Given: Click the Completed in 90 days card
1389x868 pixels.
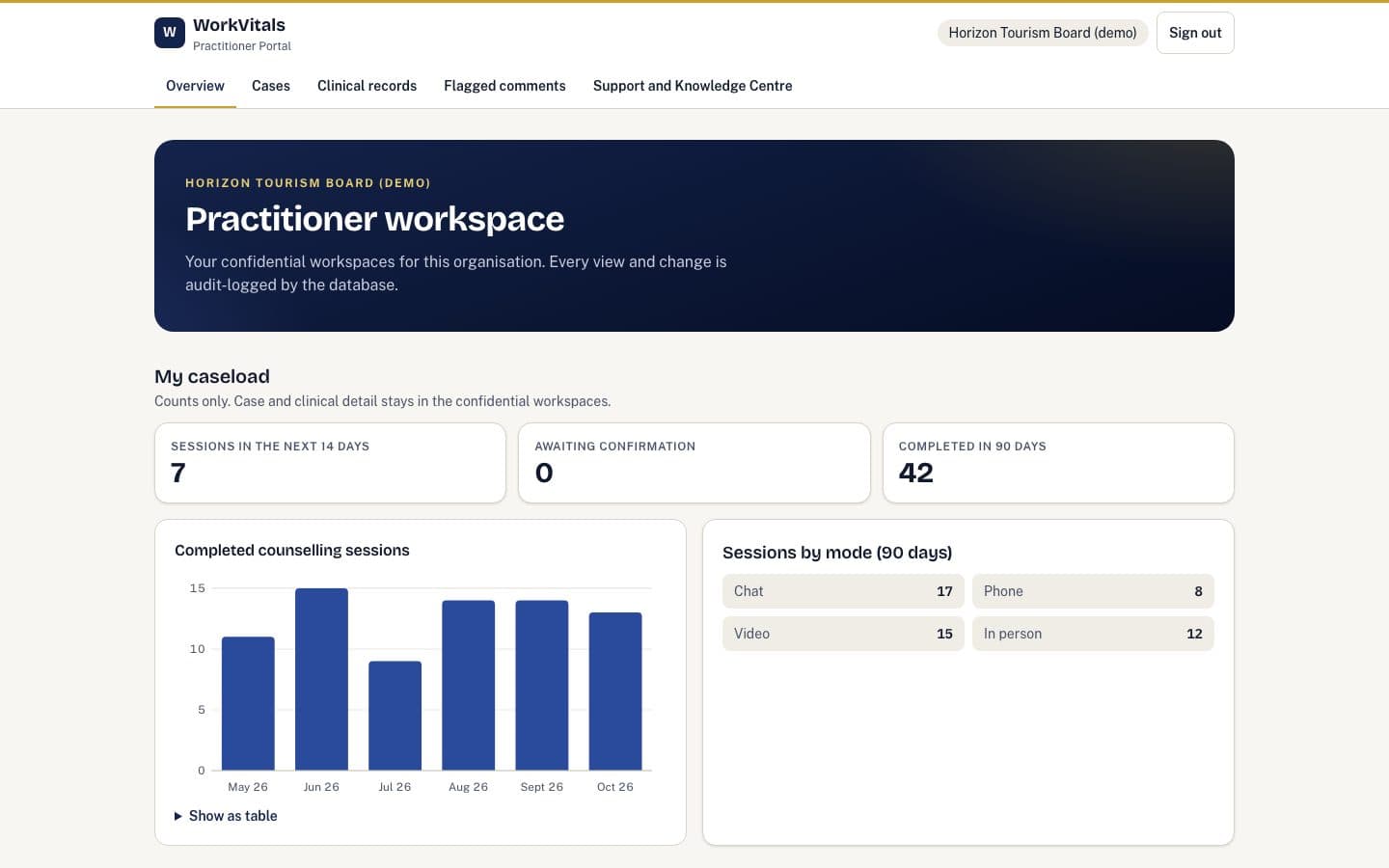Looking at the screenshot, I should click(x=1058, y=463).
